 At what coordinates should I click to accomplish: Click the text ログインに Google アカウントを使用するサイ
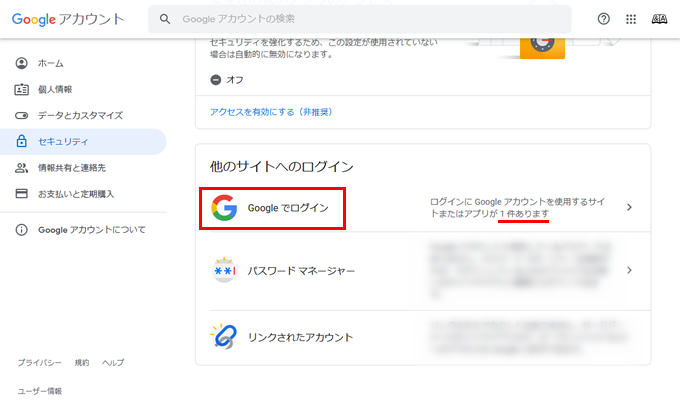[517, 202]
